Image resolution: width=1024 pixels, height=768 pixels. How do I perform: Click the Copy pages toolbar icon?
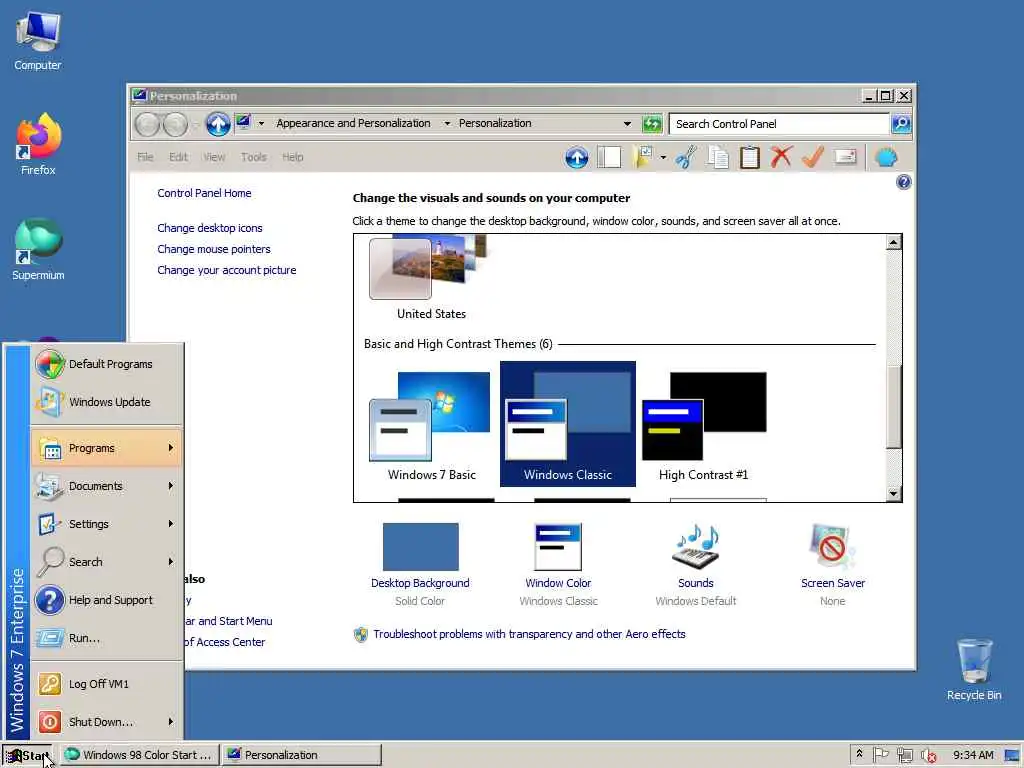pos(718,157)
